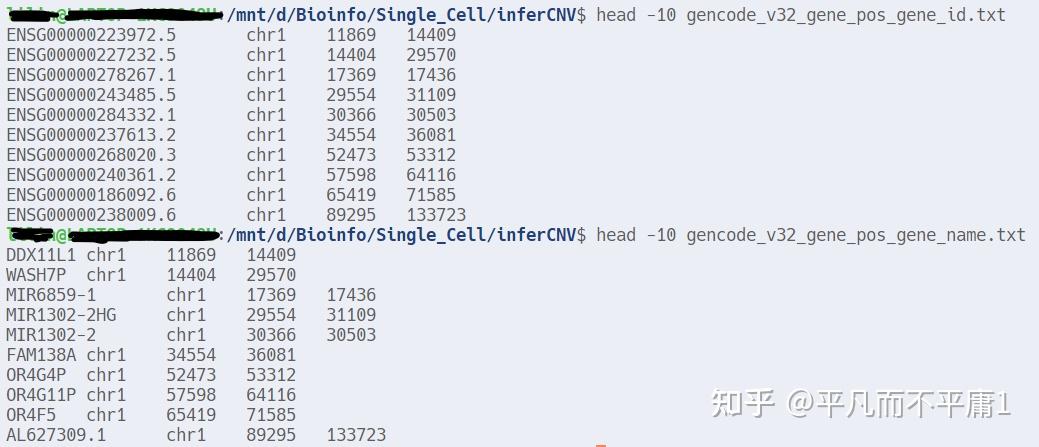The width and height of the screenshot is (1039, 447).
Task: Click the MIR6859-1 gene name
Action: pyautogui.click(x=51, y=295)
